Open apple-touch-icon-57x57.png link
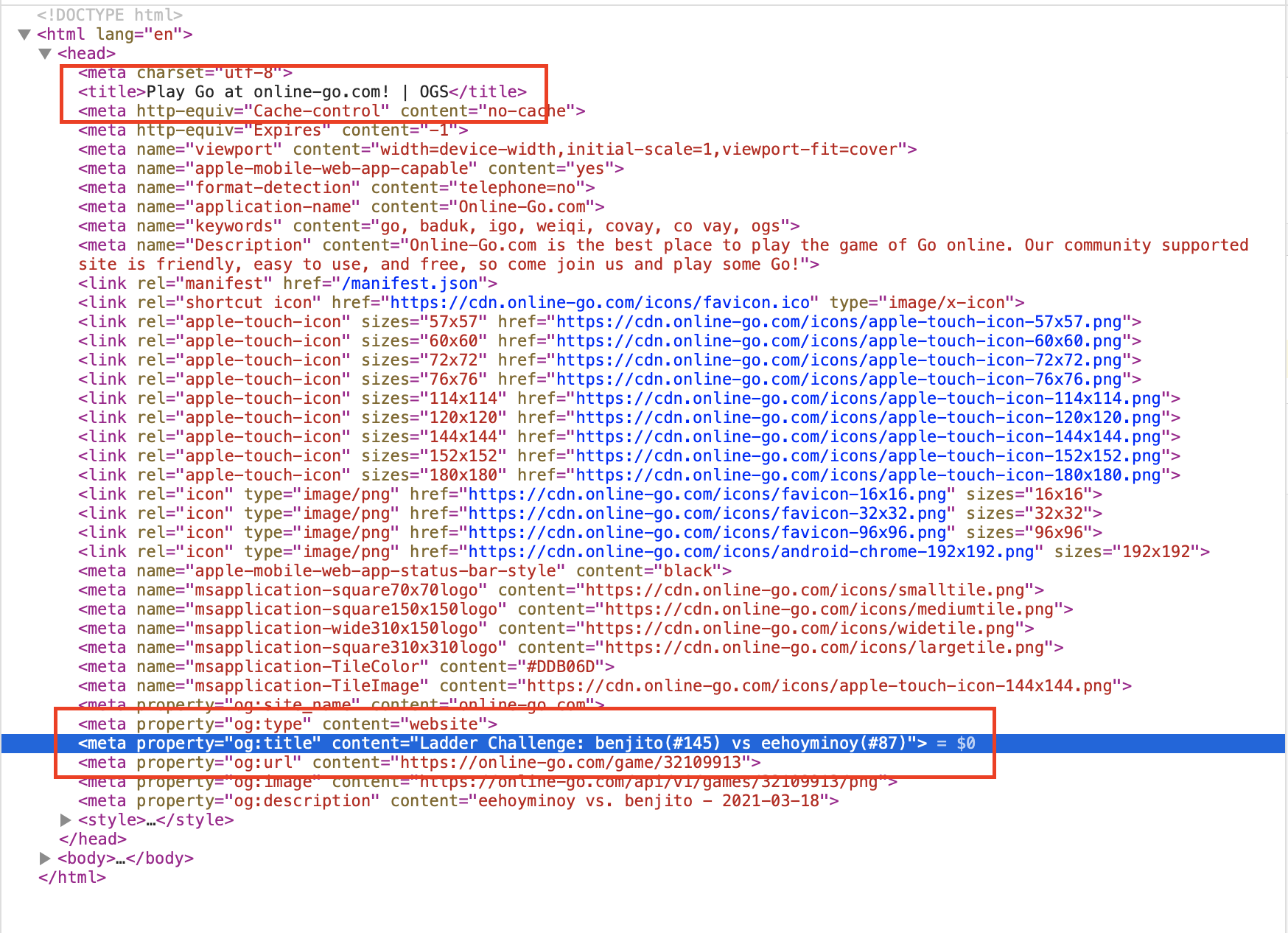 pos(839,322)
